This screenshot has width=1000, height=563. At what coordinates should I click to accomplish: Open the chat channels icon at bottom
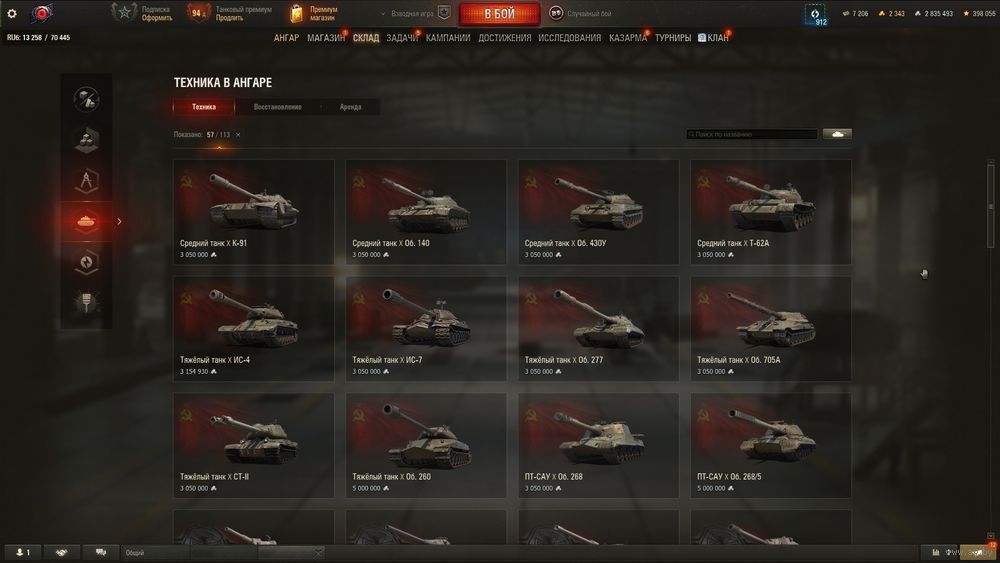click(101, 552)
